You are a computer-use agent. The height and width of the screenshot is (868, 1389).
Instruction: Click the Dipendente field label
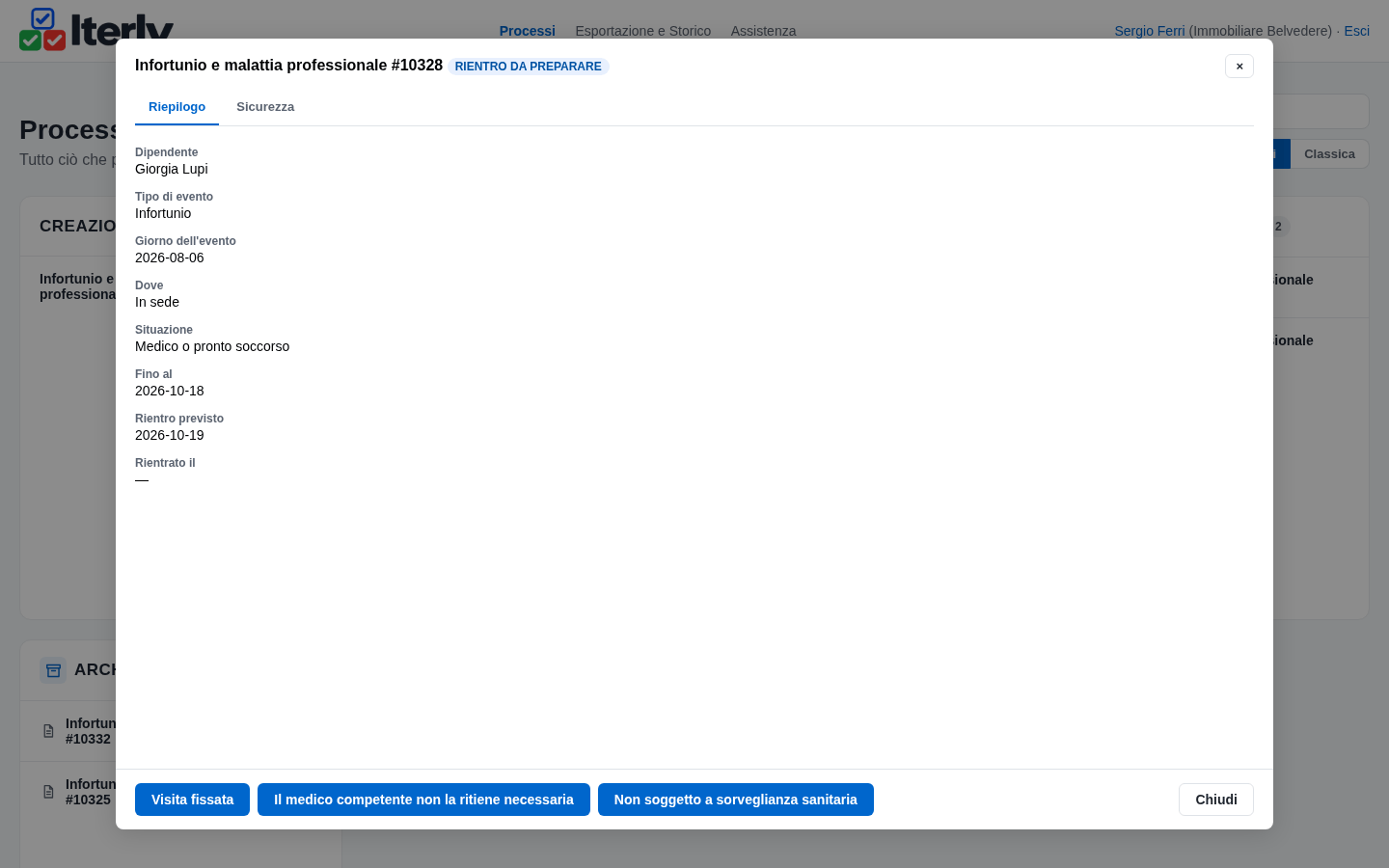coord(166,152)
